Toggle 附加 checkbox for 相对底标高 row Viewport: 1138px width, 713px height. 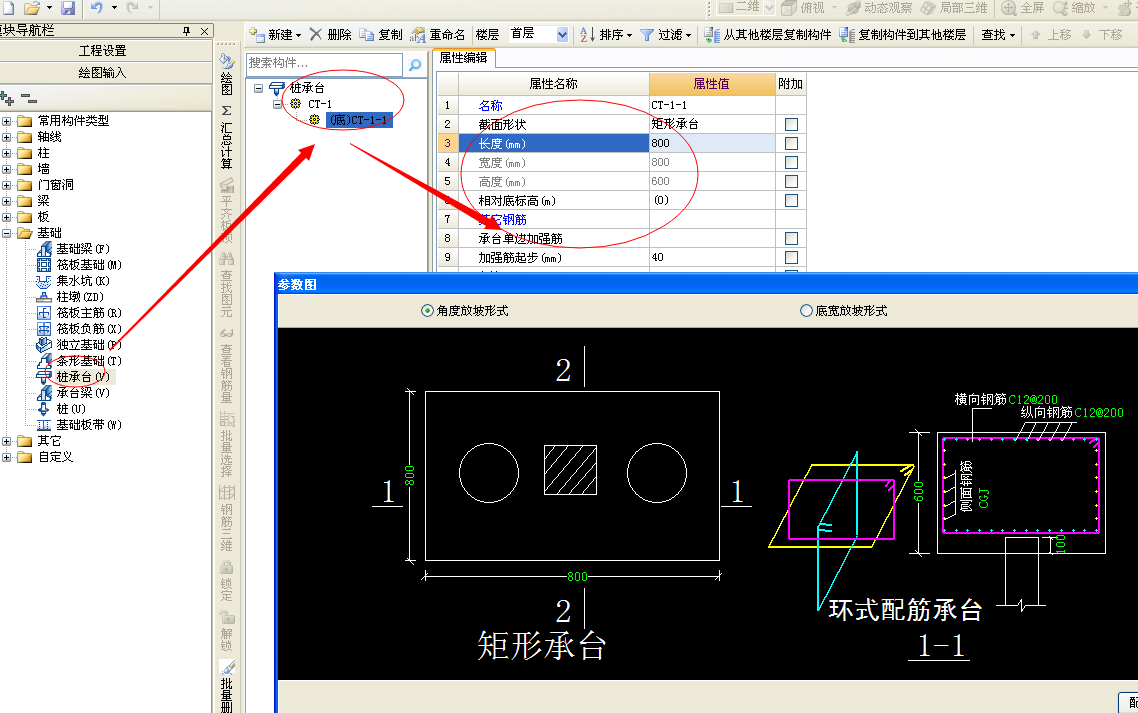click(x=791, y=200)
